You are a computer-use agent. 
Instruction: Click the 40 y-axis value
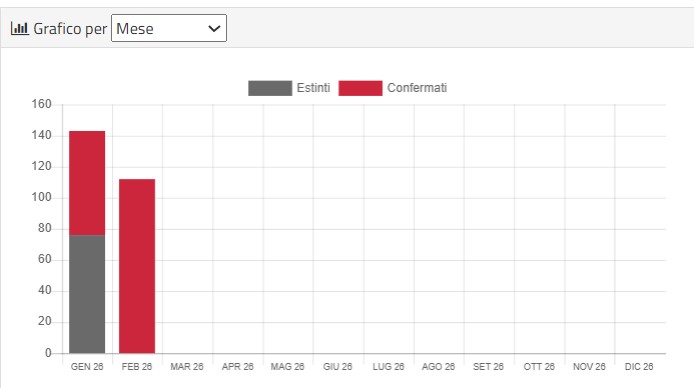[45, 290]
